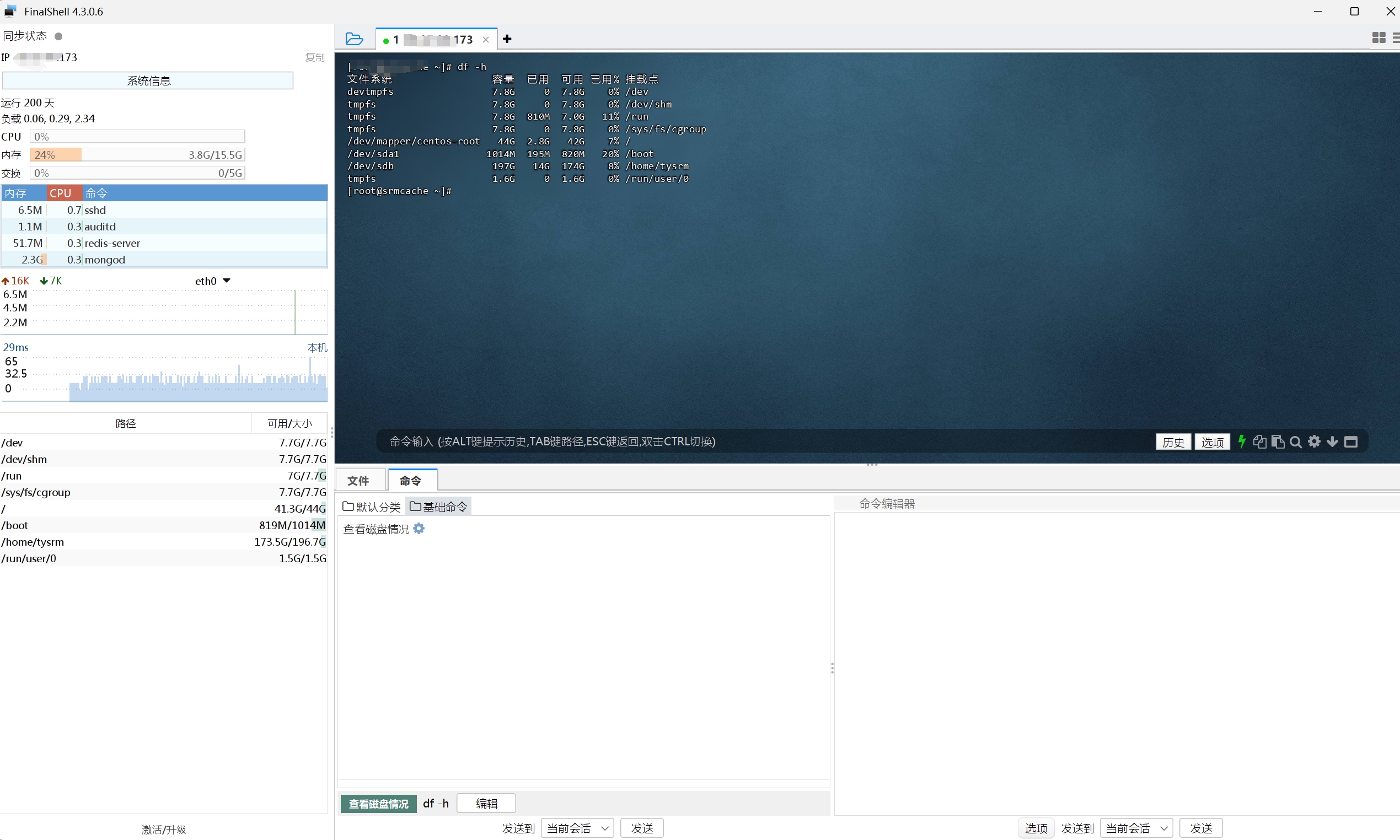Click the copy icon in terminal toolbar

tap(1259, 441)
